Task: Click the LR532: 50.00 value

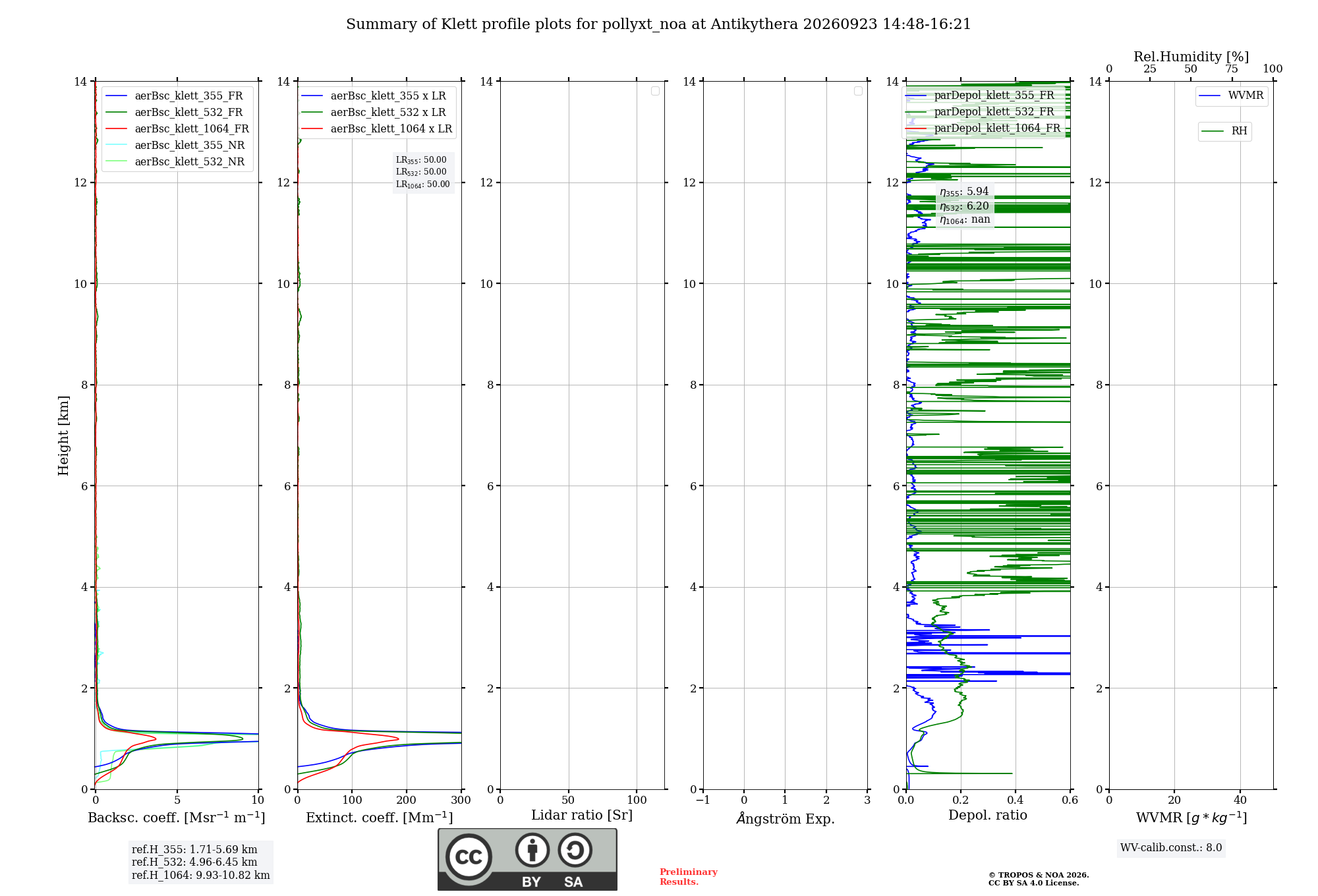Action: [x=421, y=172]
